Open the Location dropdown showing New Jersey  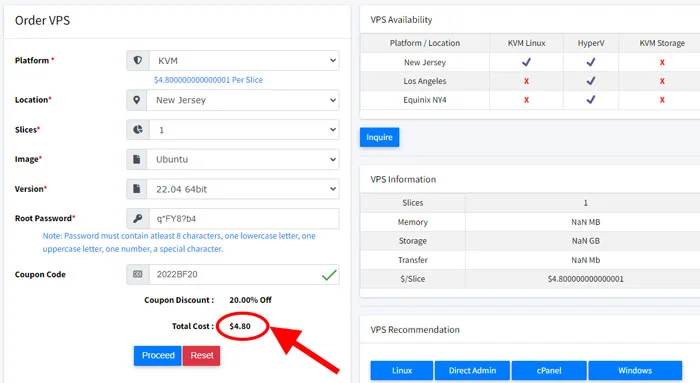243,100
